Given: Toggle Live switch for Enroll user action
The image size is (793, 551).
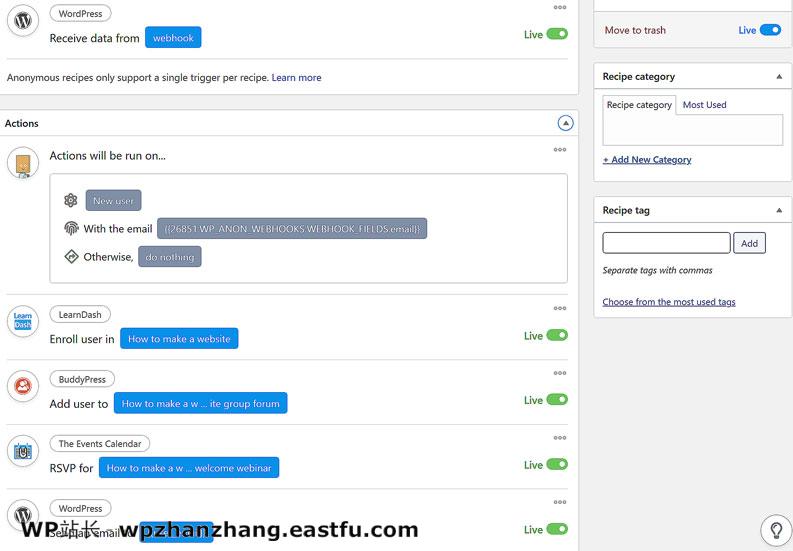Looking at the screenshot, I should (x=557, y=335).
